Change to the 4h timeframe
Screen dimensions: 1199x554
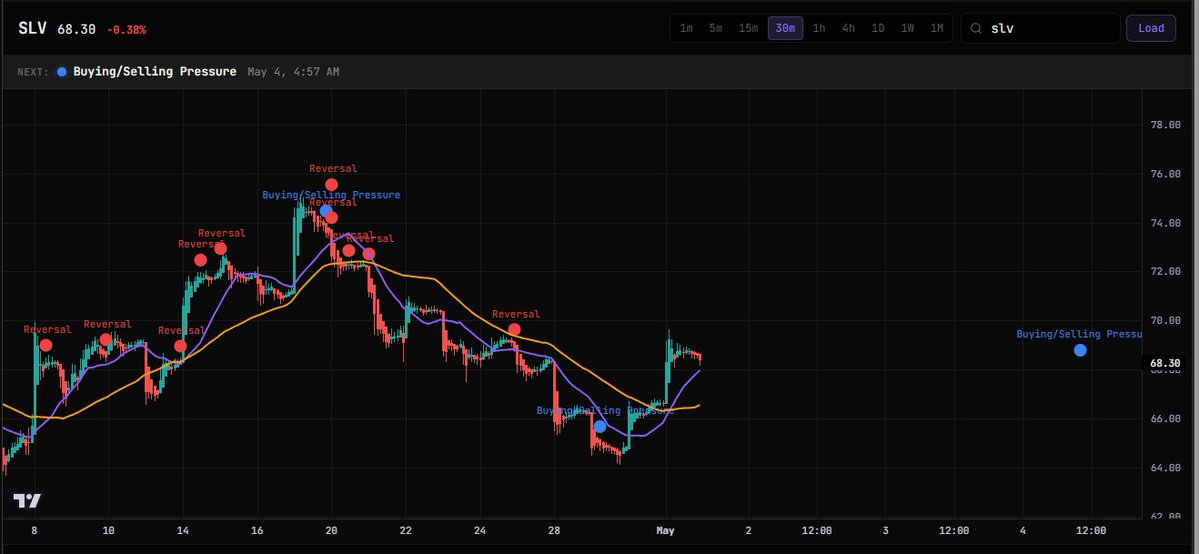[x=848, y=28]
